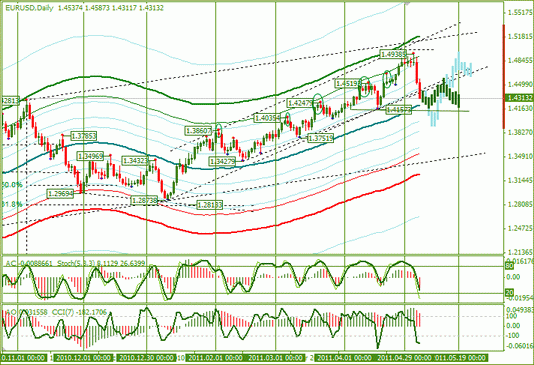Select the 05.19 00:00 date marker
Screen dimensions: 534x365
(x=460, y=358)
